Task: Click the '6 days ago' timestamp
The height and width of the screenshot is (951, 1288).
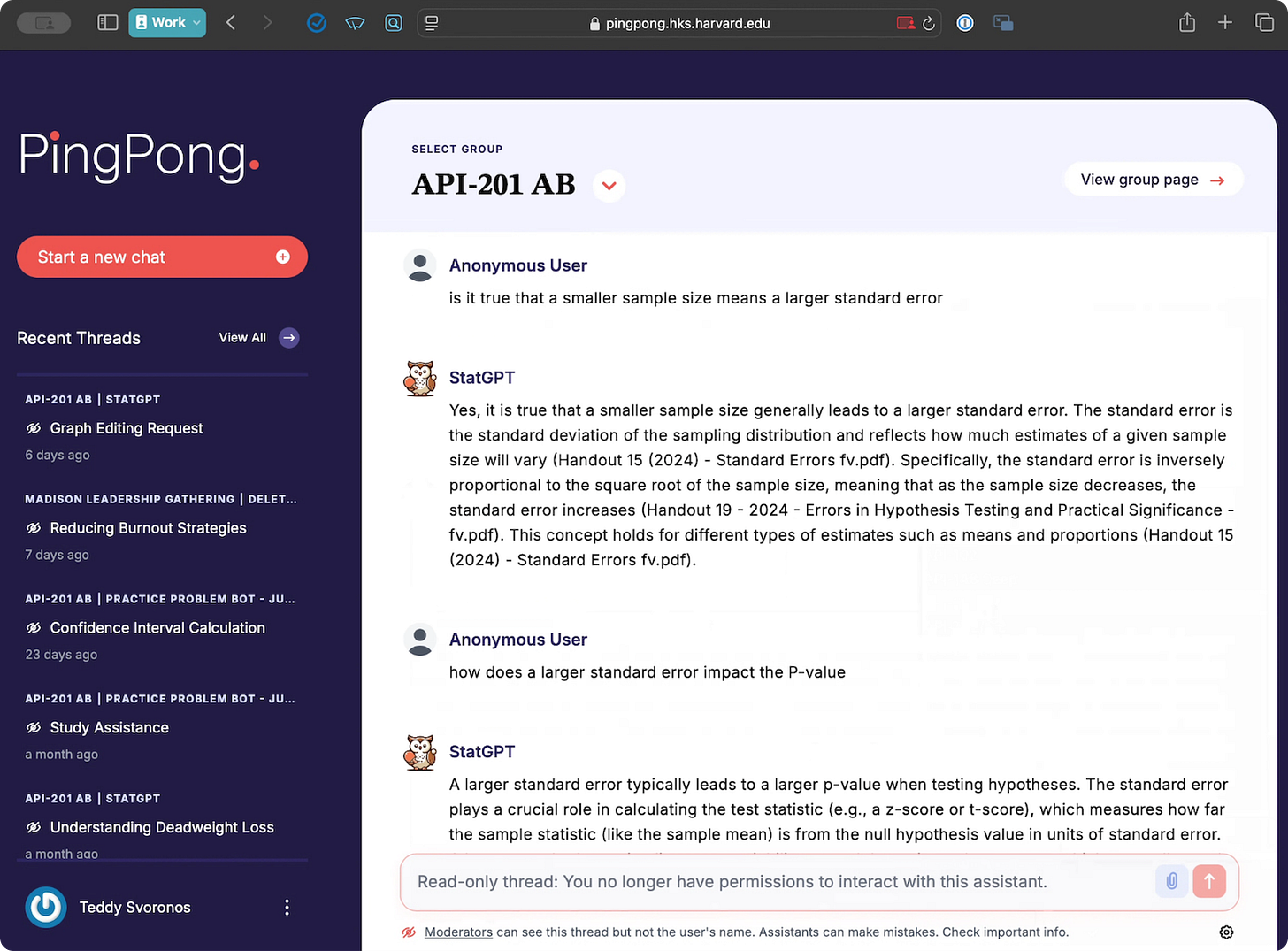Action: (57, 456)
